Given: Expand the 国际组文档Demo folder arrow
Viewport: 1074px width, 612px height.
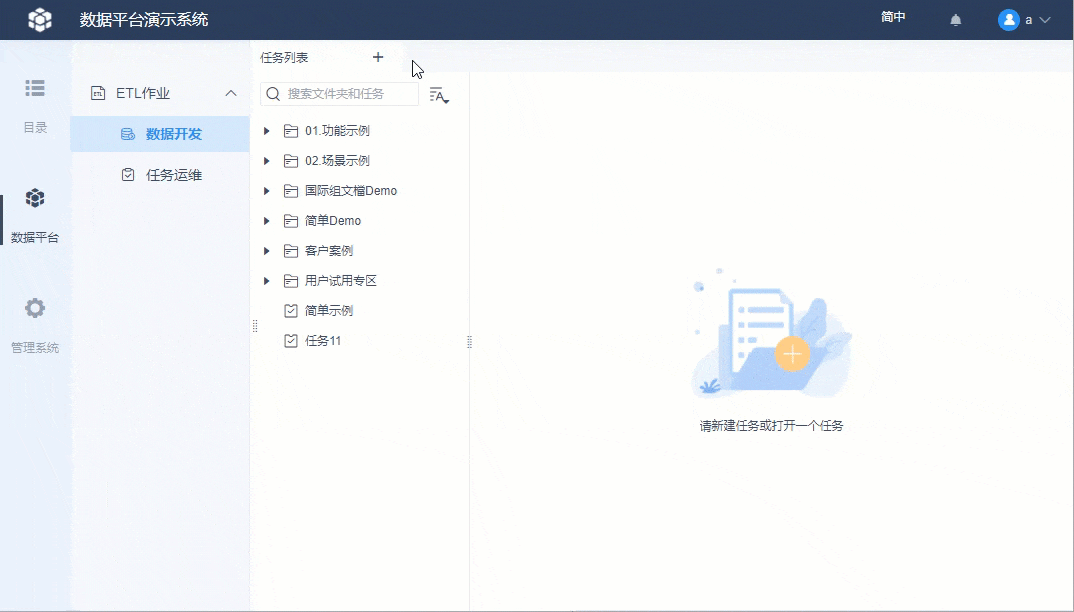Looking at the screenshot, I should pos(266,191).
